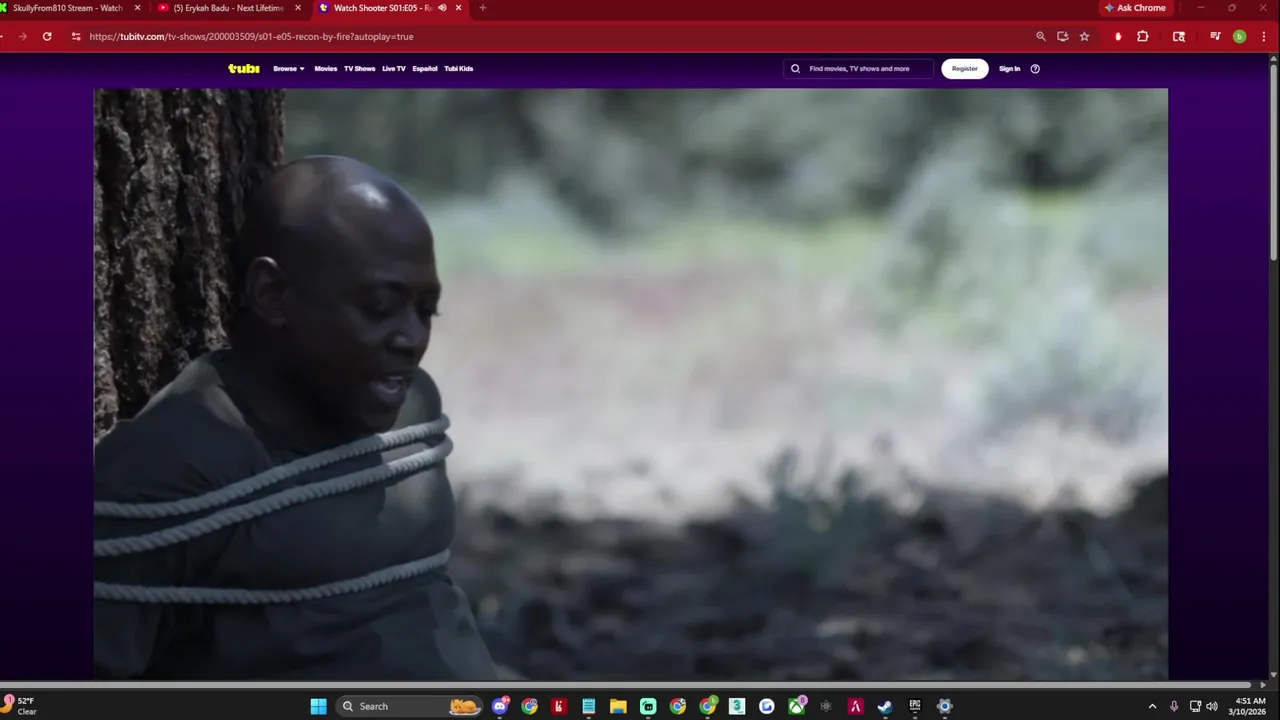The height and width of the screenshot is (720, 1280).
Task: Go to Live TV
Action: (x=394, y=69)
